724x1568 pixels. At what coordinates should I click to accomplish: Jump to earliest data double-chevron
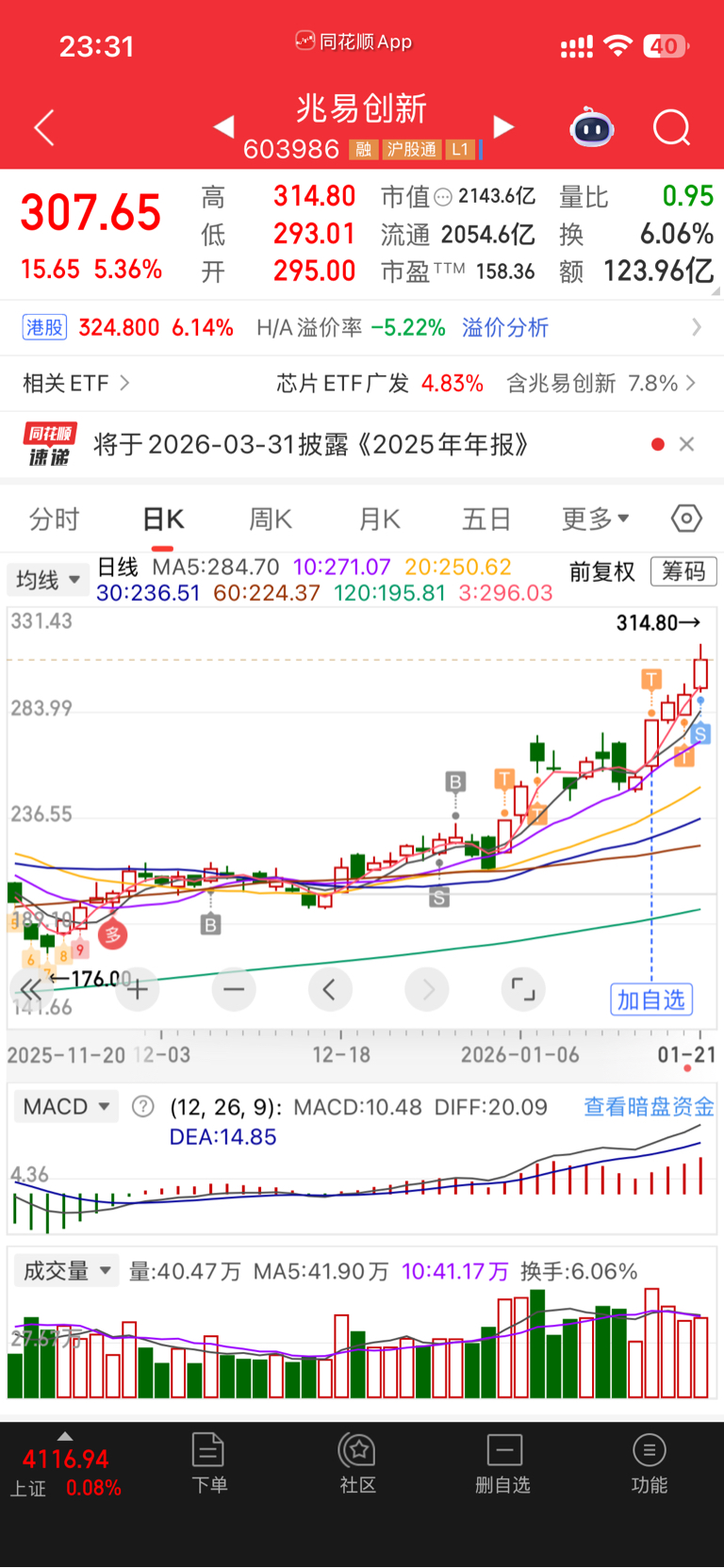[x=31, y=989]
